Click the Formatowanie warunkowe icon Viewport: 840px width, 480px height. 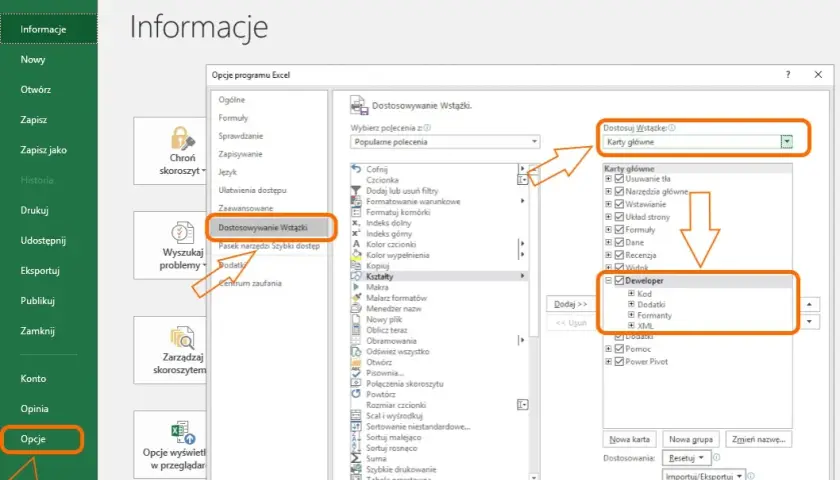pyautogui.click(x=356, y=201)
